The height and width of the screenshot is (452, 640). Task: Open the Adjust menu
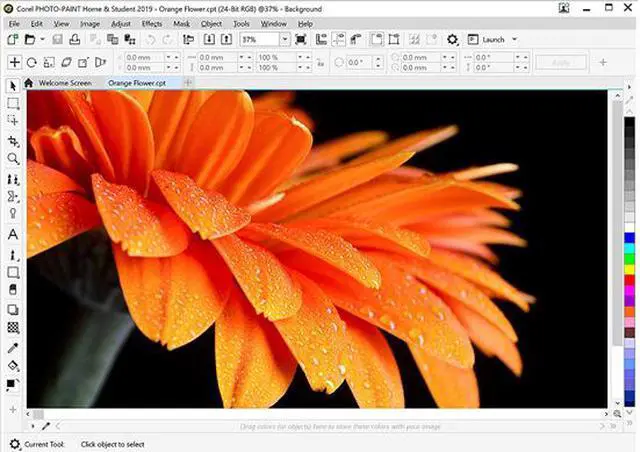121,24
